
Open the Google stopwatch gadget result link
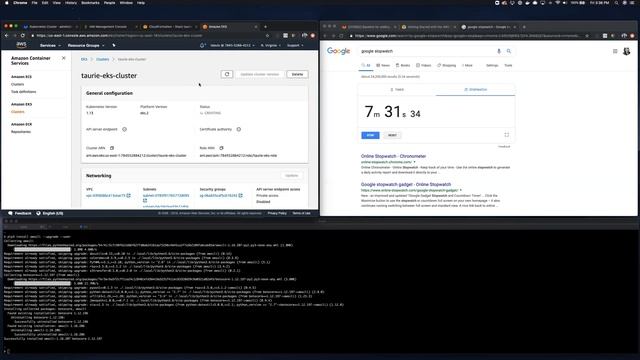[x=406, y=184]
